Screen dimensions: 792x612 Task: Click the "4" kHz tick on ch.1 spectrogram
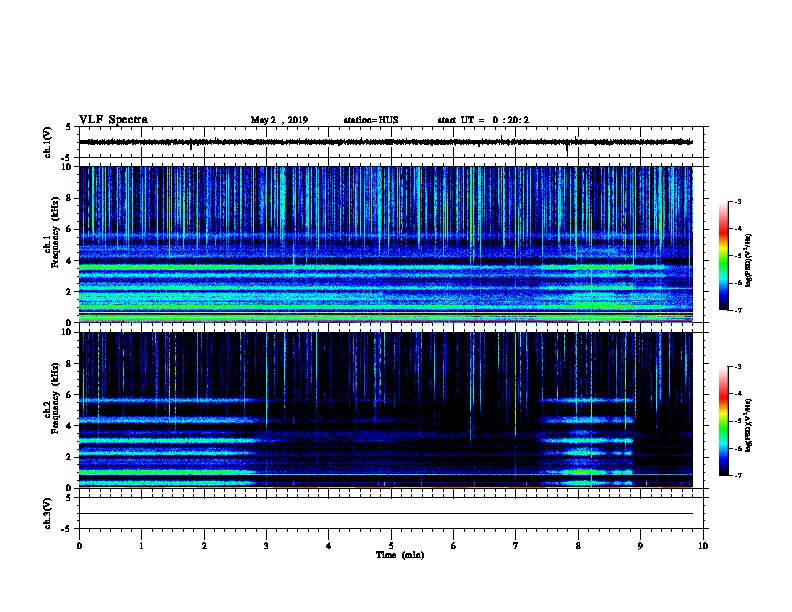70,261
